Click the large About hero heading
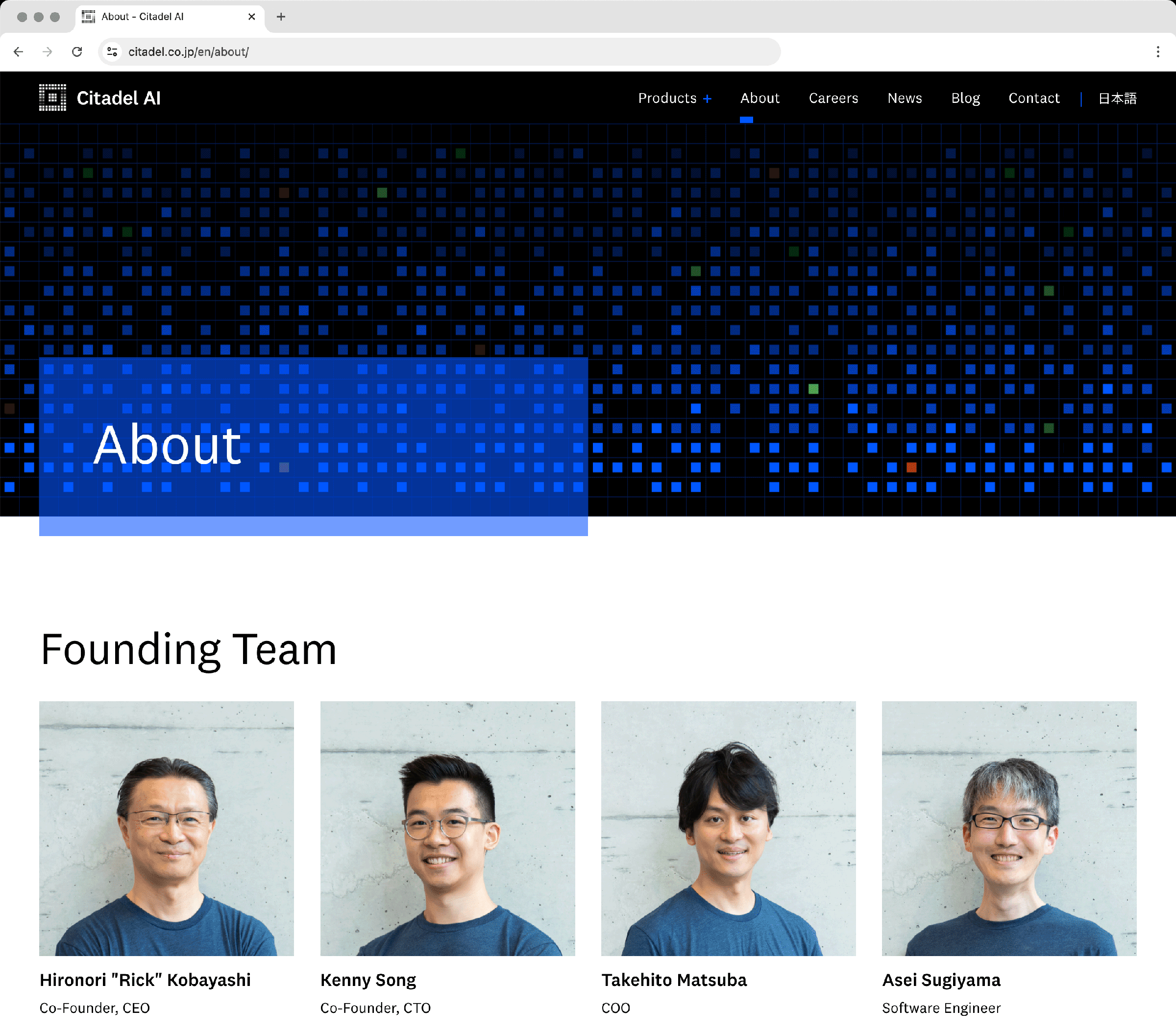This screenshot has height=1033, width=1176. 168,444
